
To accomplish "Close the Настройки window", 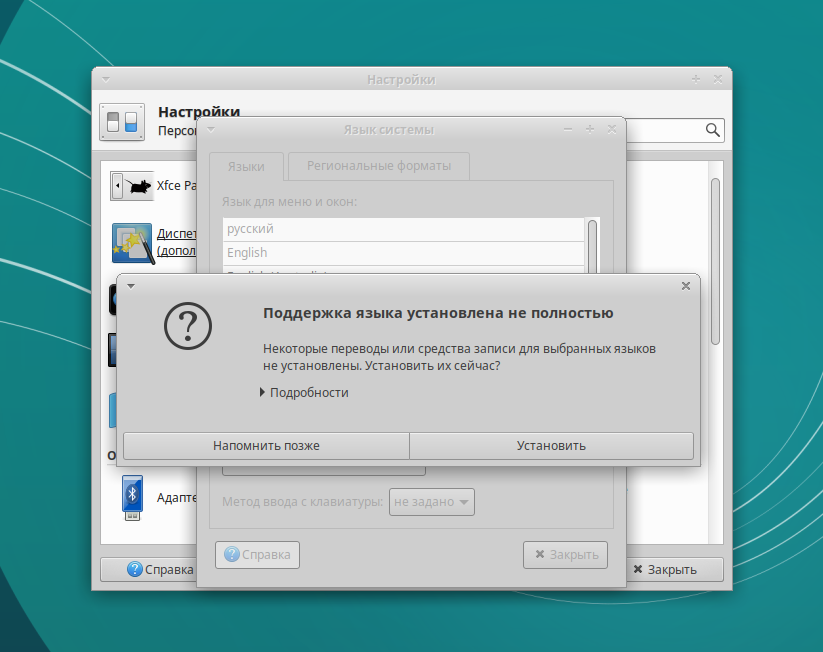I will tap(718, 79).
